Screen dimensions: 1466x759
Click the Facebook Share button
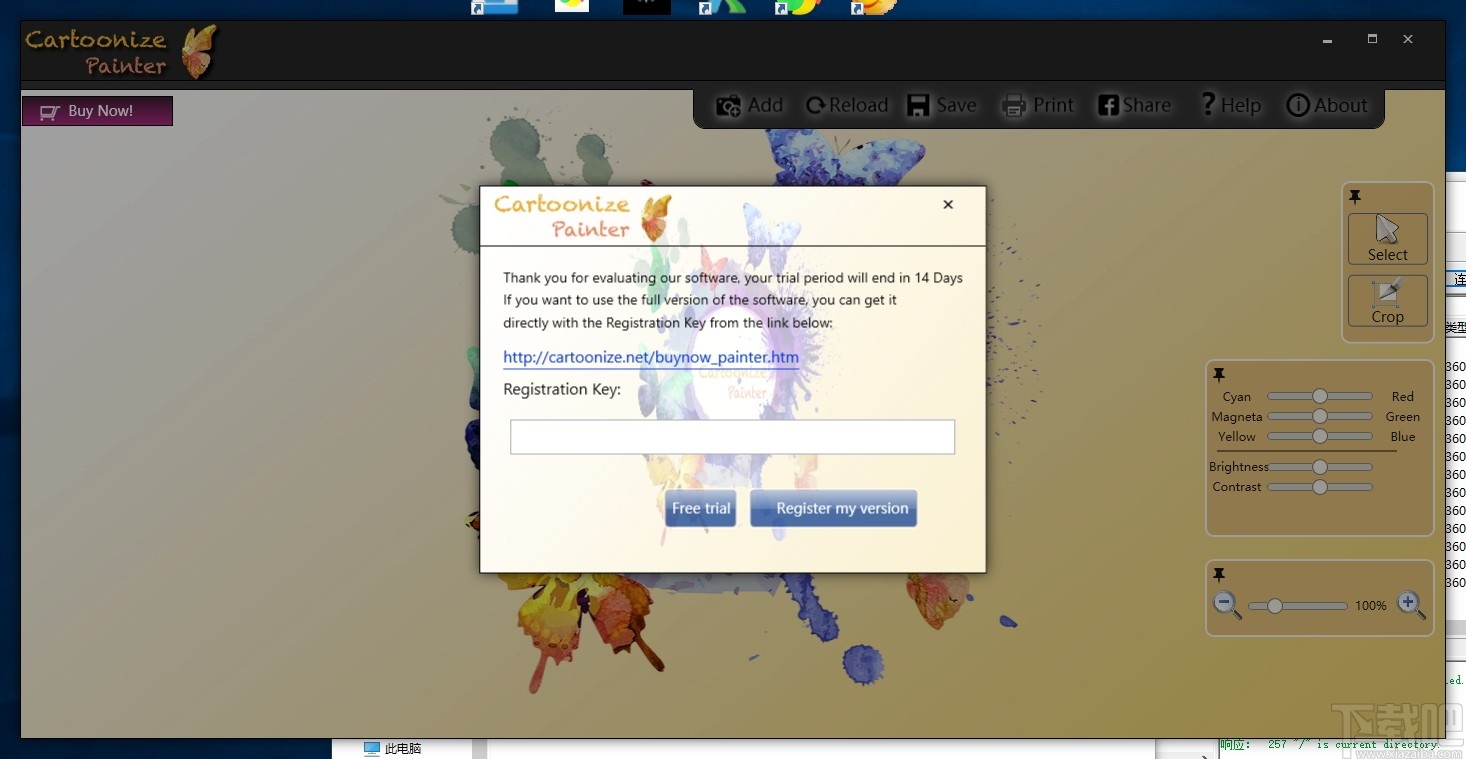[x=1134, y=105]
